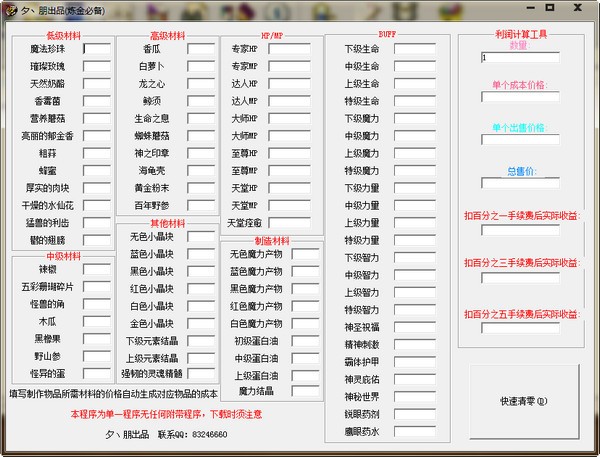This screenshot has height=457, width=600.
Task: Click the 鹰眼药水 input field
Action: coord(415,432)
